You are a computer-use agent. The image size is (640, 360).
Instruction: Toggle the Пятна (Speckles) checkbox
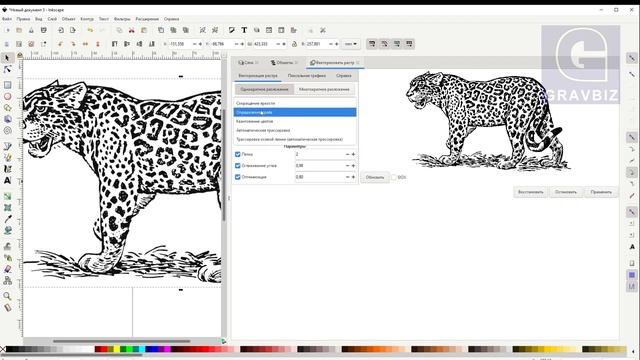pos(238,154)
